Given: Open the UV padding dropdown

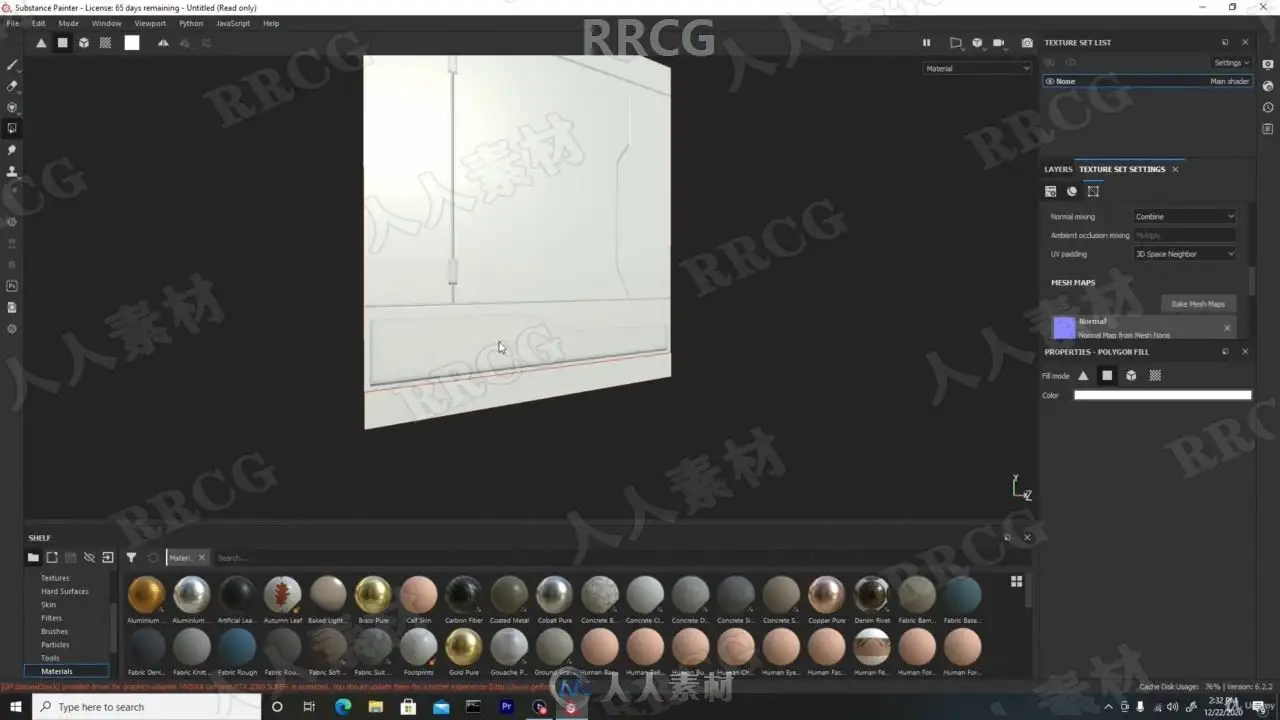Looking at the screenshot, I should pyautogui.click(x=1184, y=254).
